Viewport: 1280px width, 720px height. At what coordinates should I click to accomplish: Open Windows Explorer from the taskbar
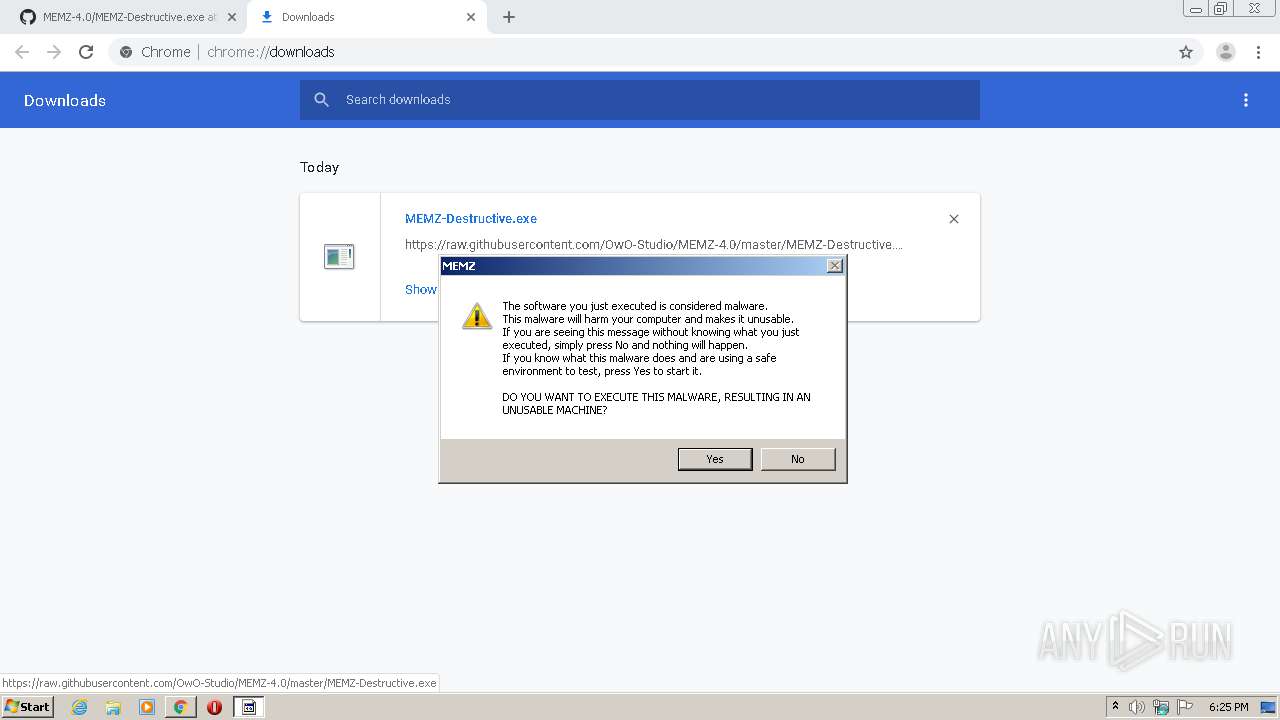[113, 707]
